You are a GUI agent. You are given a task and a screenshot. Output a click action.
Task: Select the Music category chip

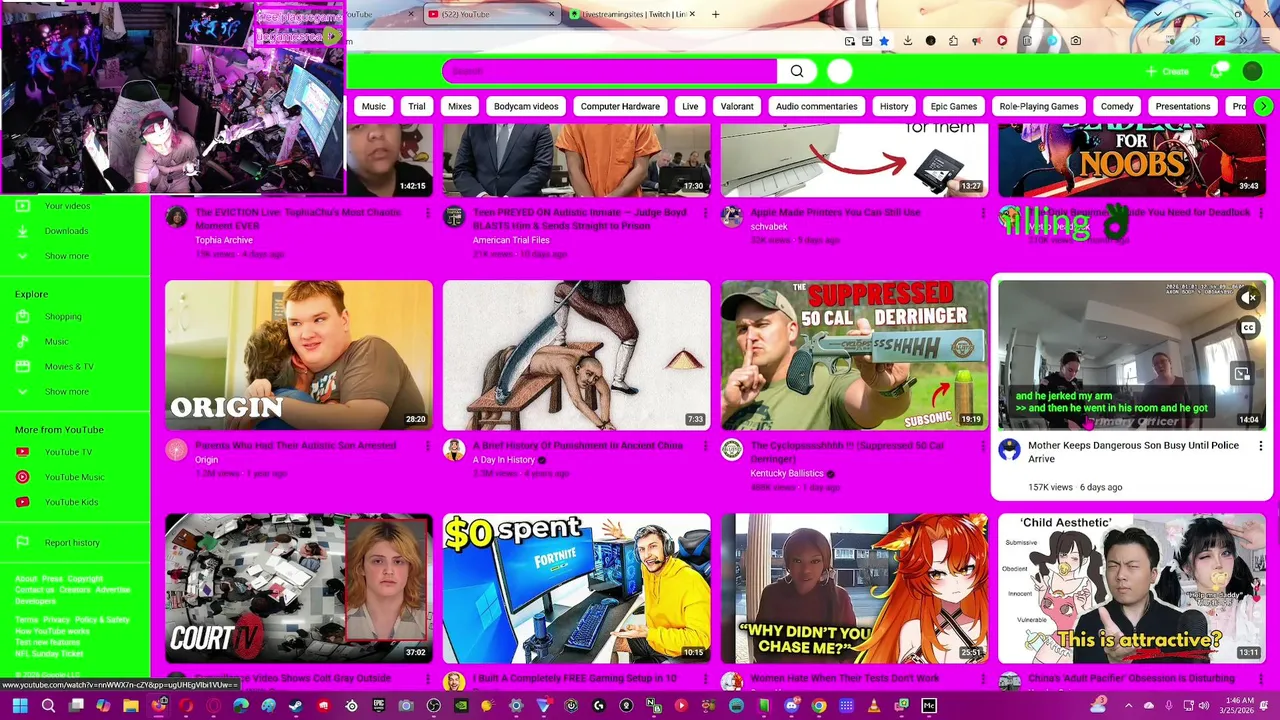(x=373, y=106)
